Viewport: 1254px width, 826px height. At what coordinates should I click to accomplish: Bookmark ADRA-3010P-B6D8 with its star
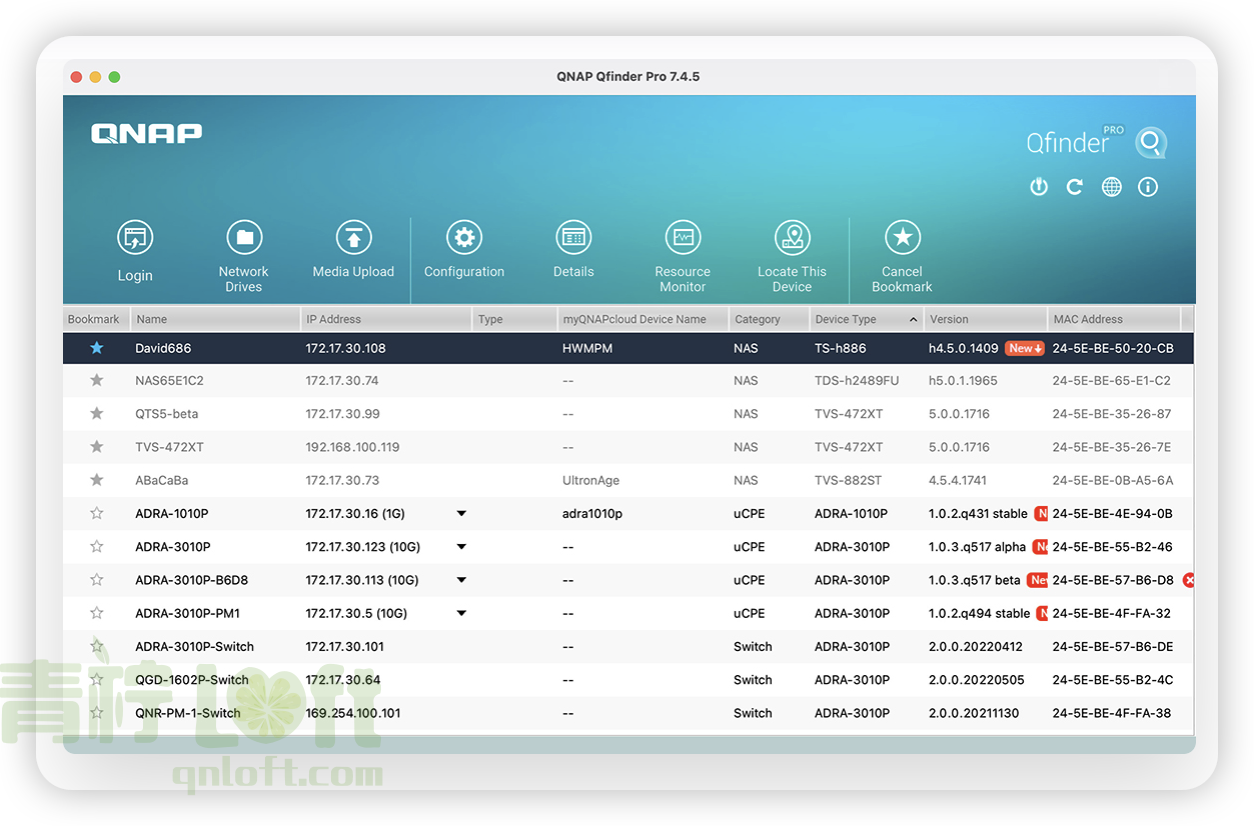coord(97,580)
